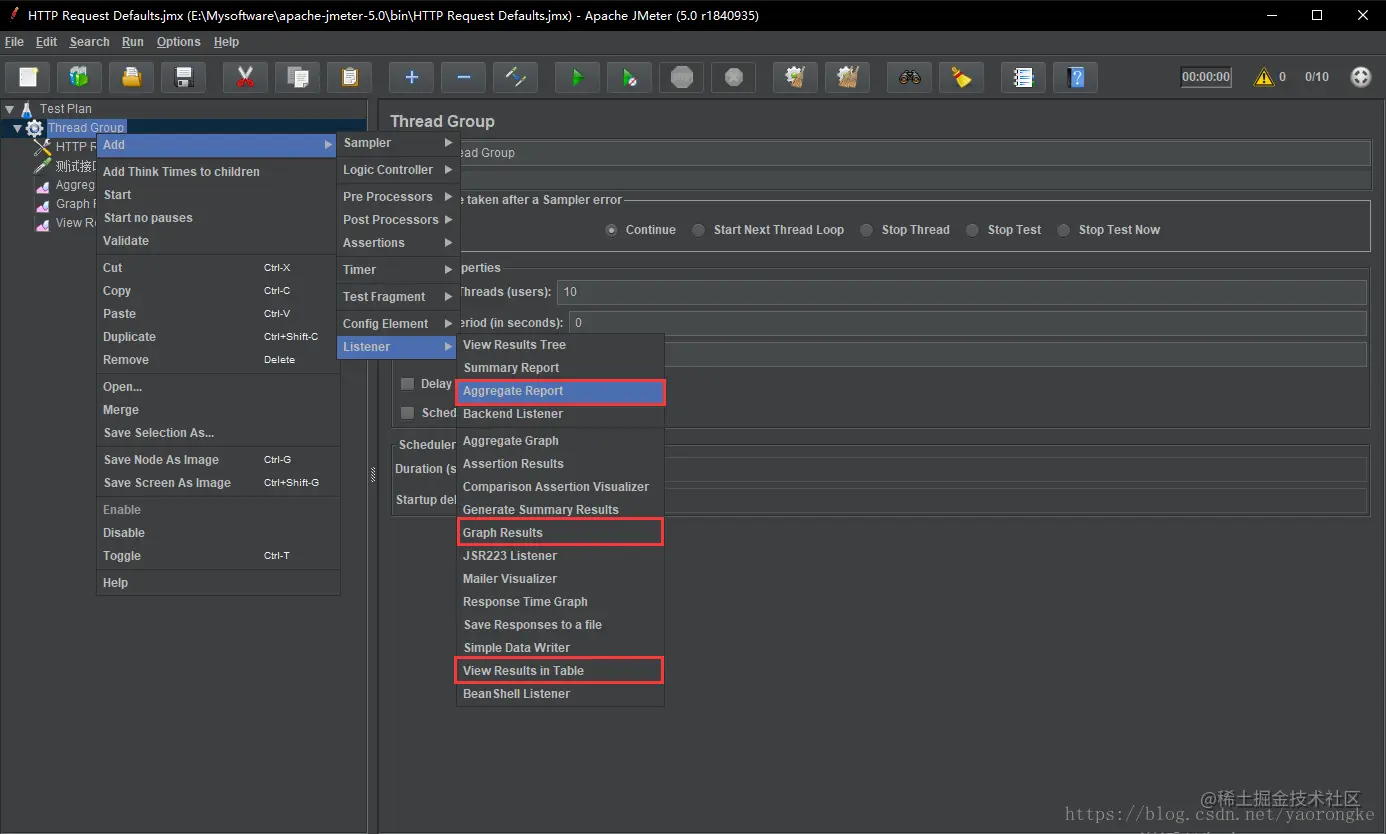
Task: Expand the Logic Controller submenu
Action: 398,170
